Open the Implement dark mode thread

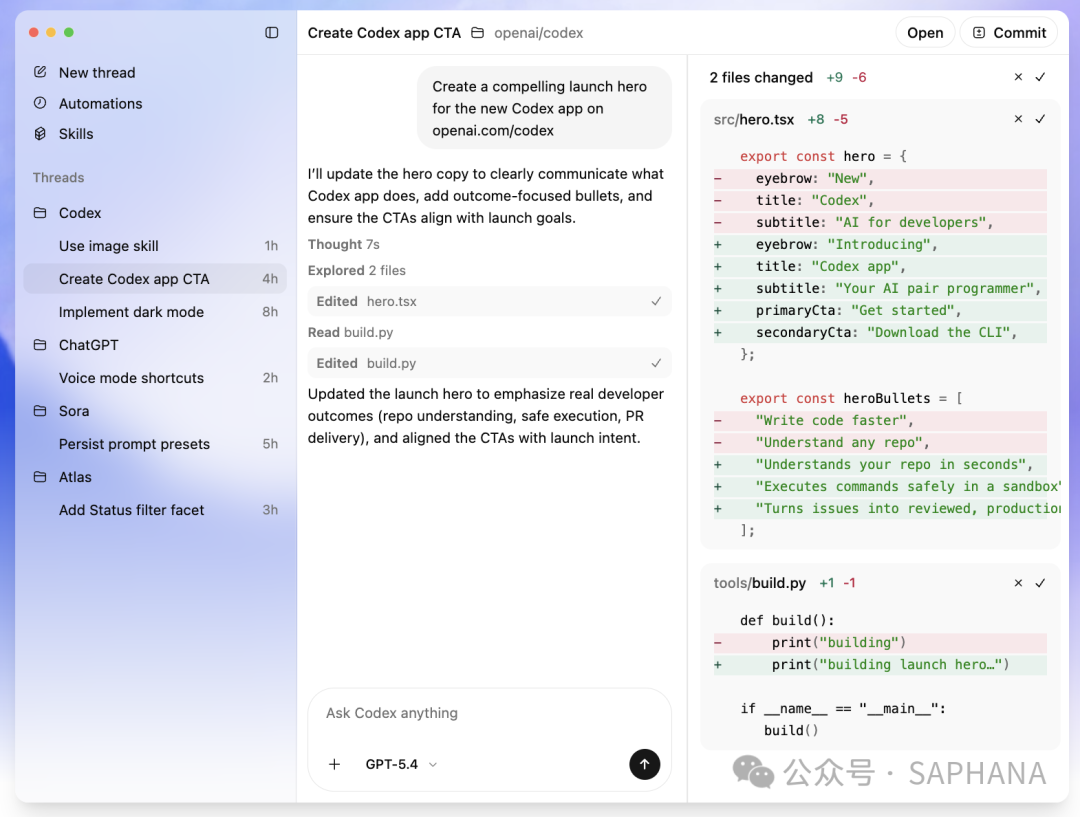click(x=155, y=312)
